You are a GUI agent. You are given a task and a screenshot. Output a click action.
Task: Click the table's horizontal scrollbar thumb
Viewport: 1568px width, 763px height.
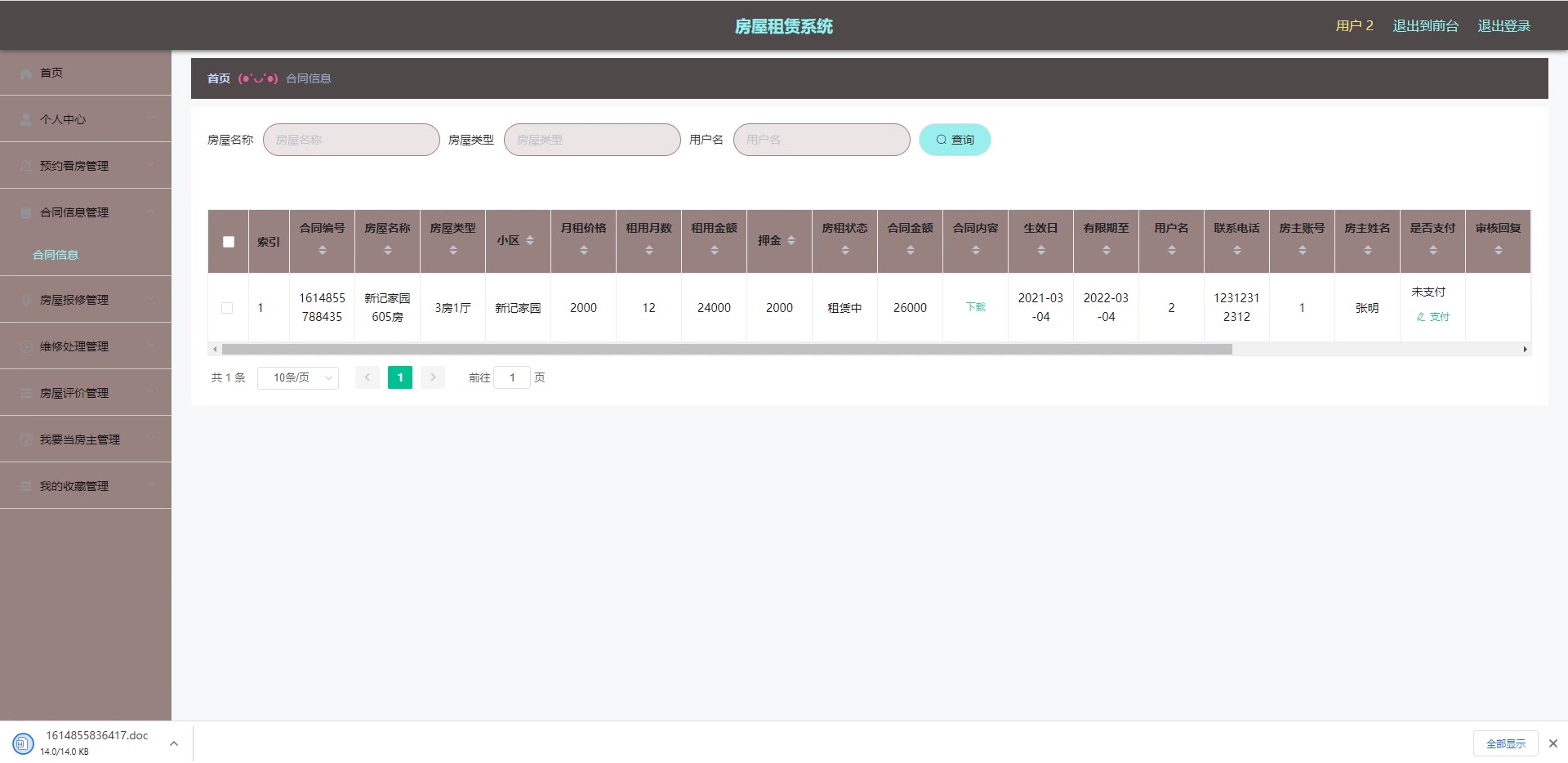point(727,350)
